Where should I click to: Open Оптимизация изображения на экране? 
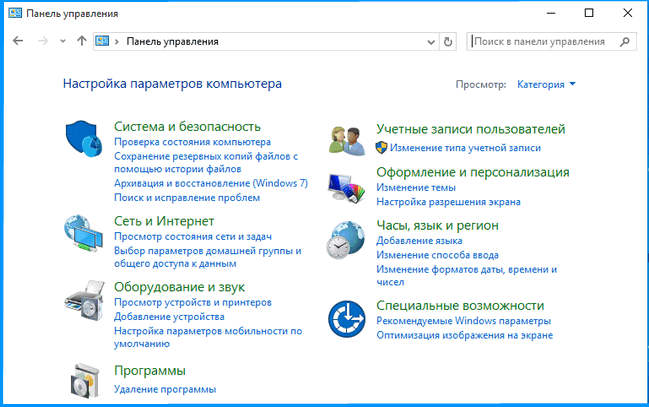click(464, 335)
